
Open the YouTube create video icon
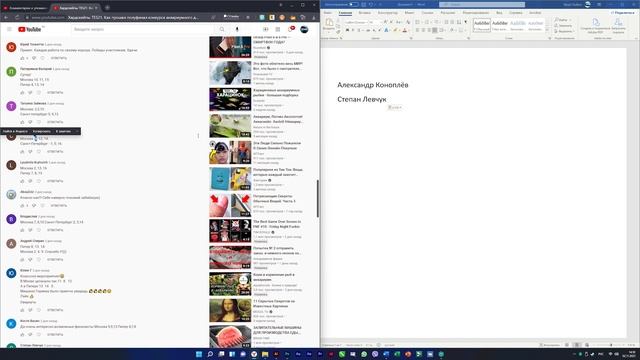click(266, 29)
